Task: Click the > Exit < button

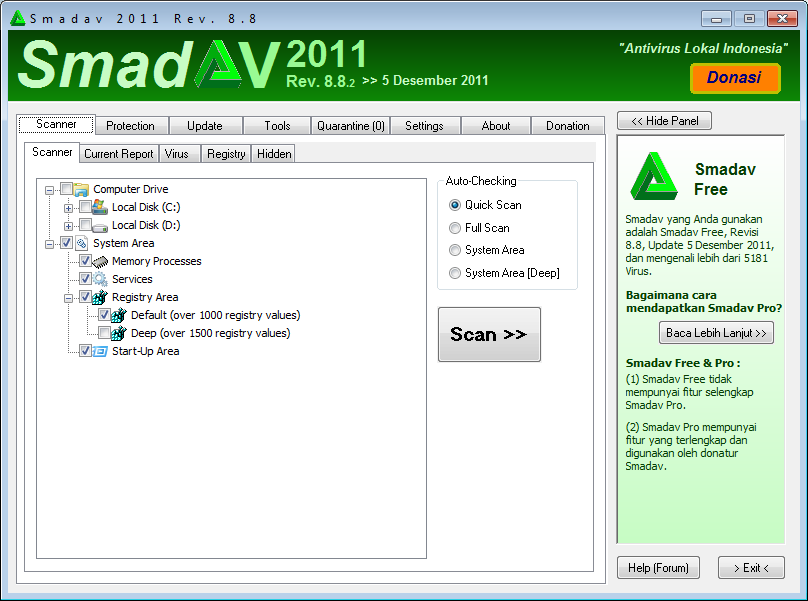Action: [751, 567]
